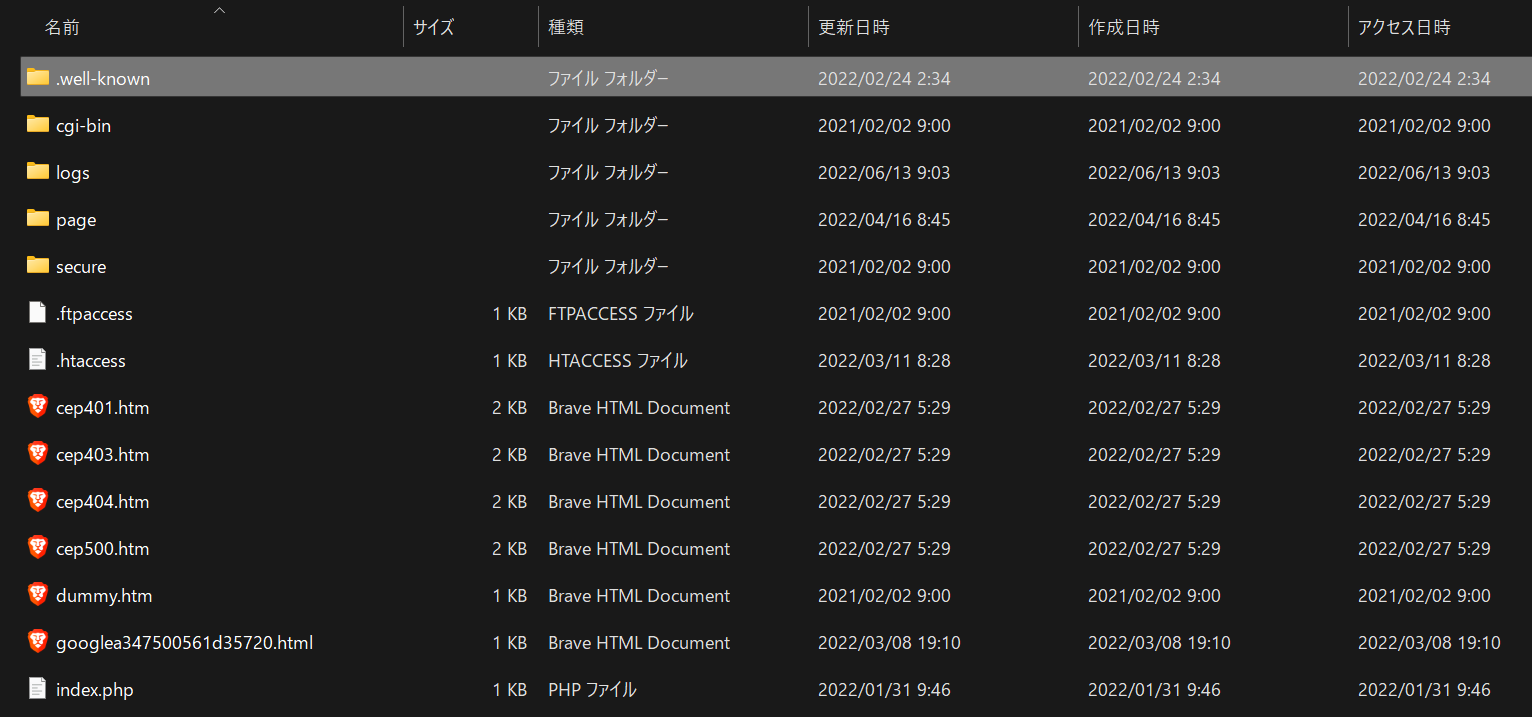
Task: Click the page folder name
Action: tap(76, 219)
